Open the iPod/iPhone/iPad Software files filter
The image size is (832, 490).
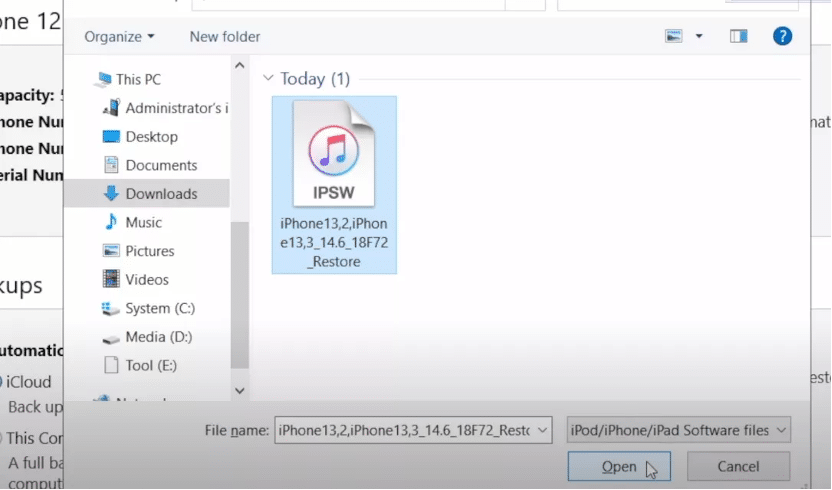(679, 430)
